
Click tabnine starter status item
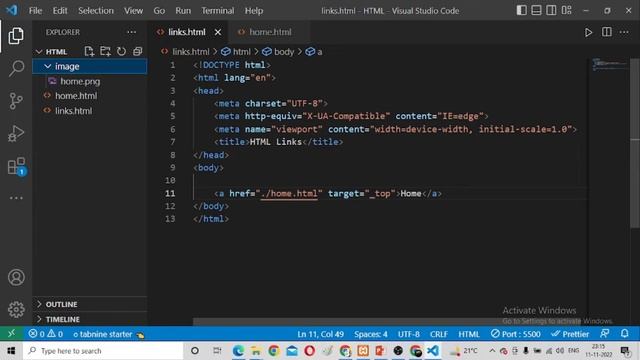click(109, 334)
